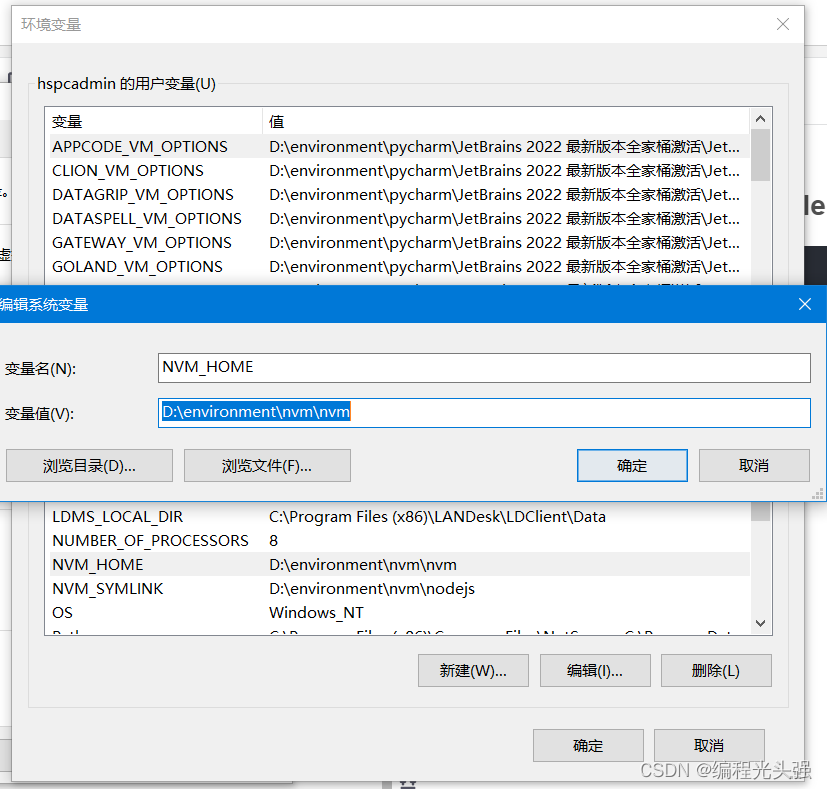This screenshot has height=789, width=827.
Task: Click user variables scrollbar up arrow
Action: pos(760,119)
